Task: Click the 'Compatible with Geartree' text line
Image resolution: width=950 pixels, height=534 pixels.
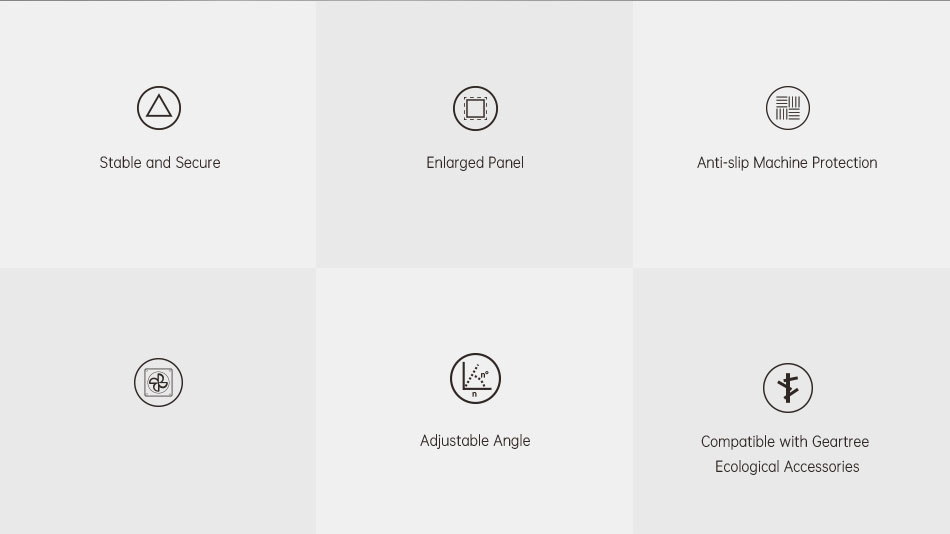Action: coord(785,441)
